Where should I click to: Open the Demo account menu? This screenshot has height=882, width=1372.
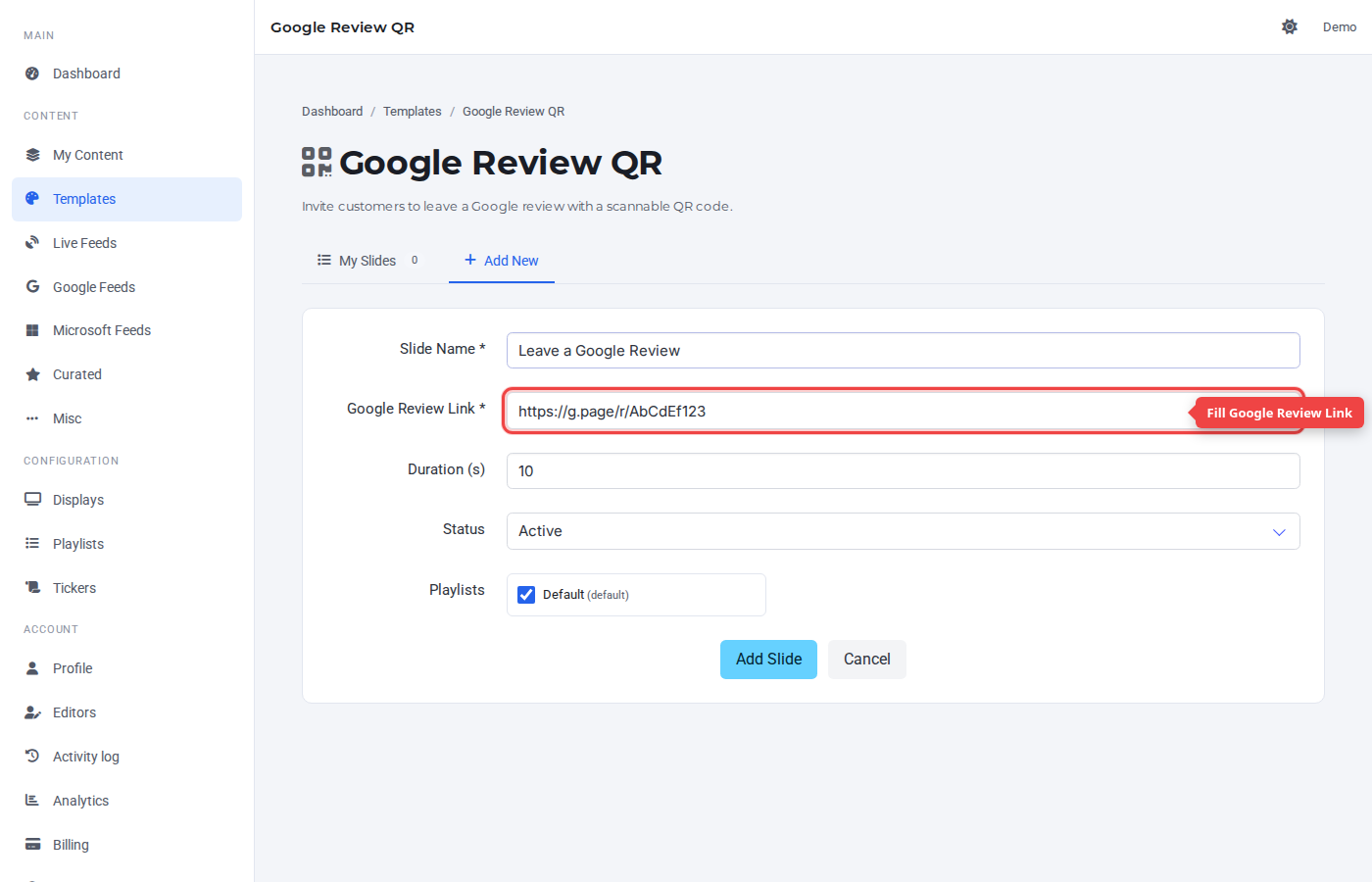point(1339,26)
